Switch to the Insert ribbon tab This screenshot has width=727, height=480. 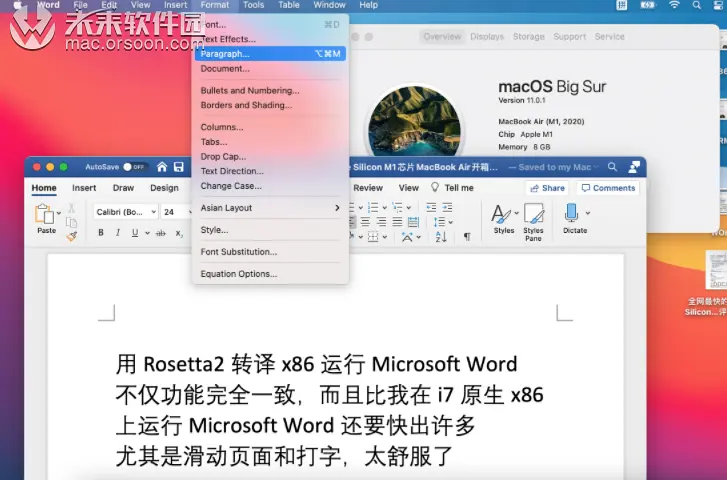(x=84, y=188)
